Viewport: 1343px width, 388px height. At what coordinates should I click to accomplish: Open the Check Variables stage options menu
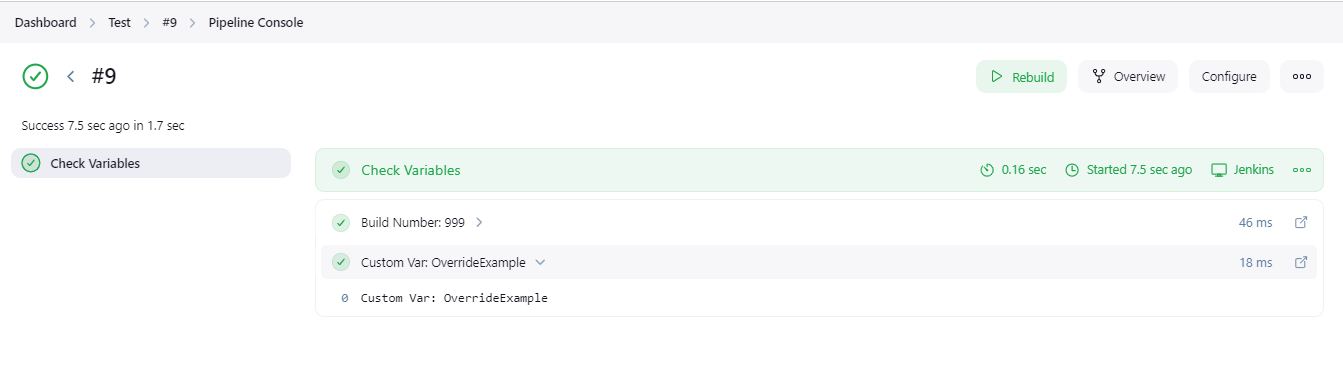tap(1301, 170)
